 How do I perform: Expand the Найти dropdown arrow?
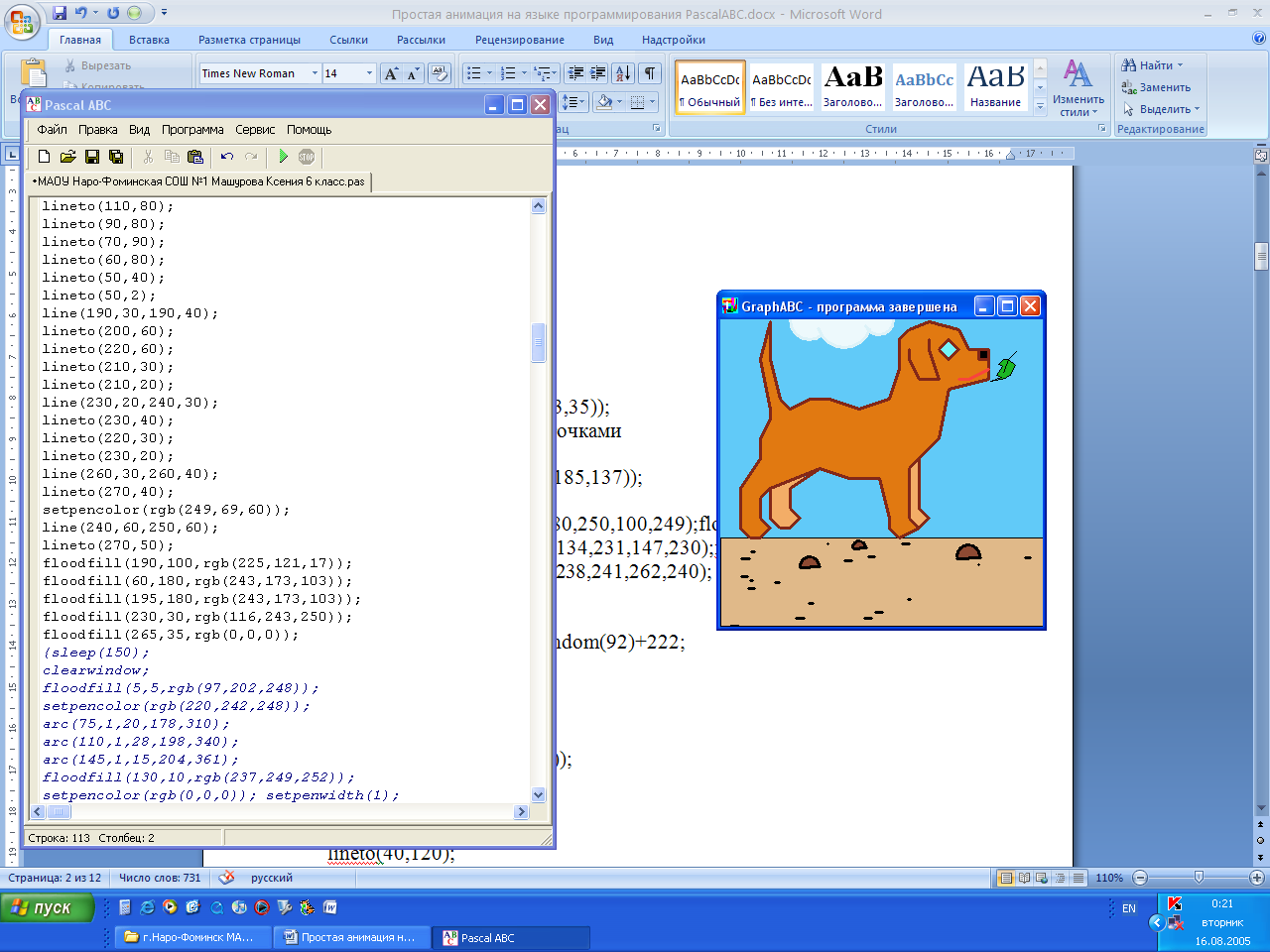click(1181, 65)
